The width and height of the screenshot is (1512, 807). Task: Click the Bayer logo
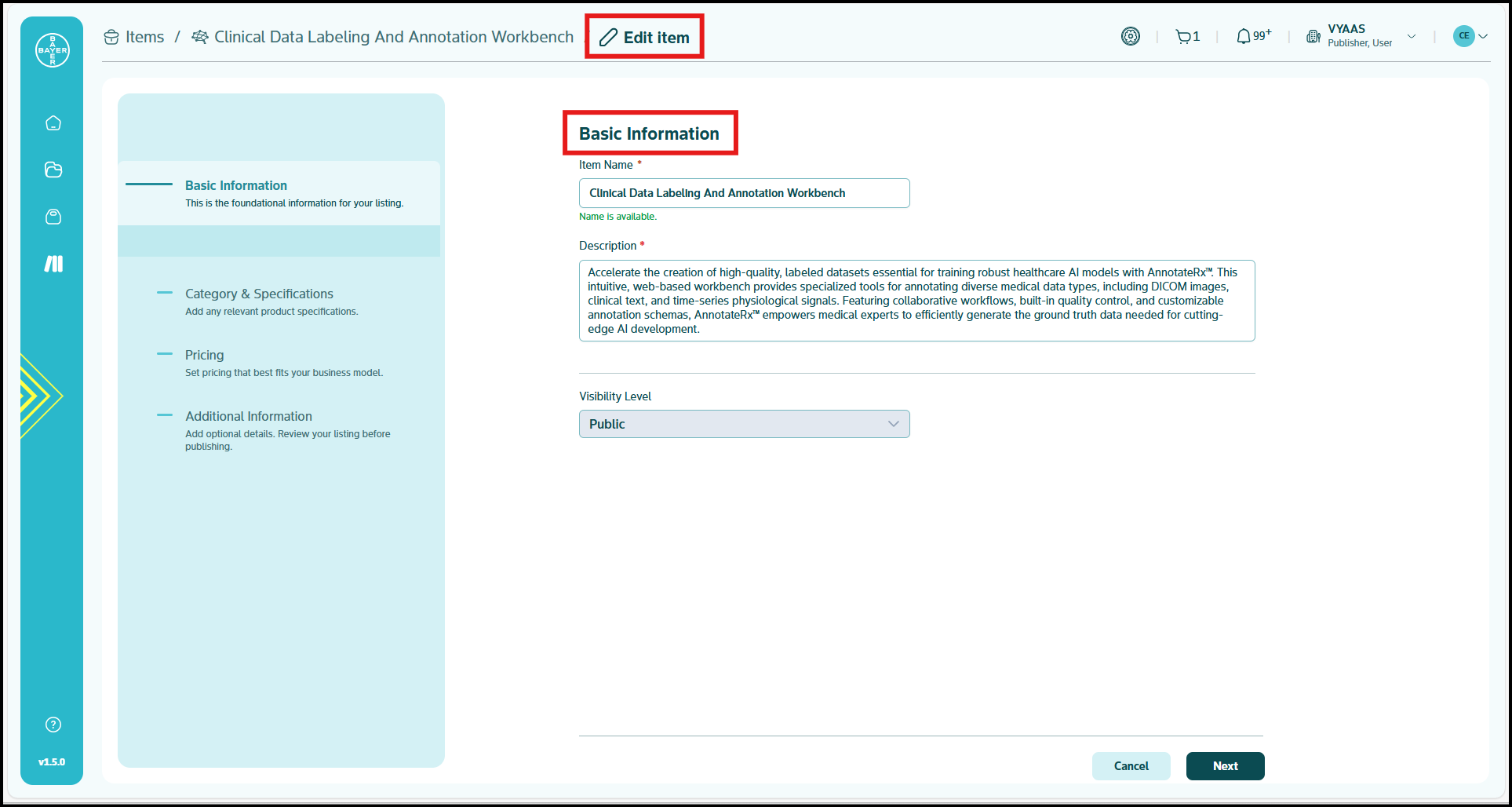click(51, 49)
